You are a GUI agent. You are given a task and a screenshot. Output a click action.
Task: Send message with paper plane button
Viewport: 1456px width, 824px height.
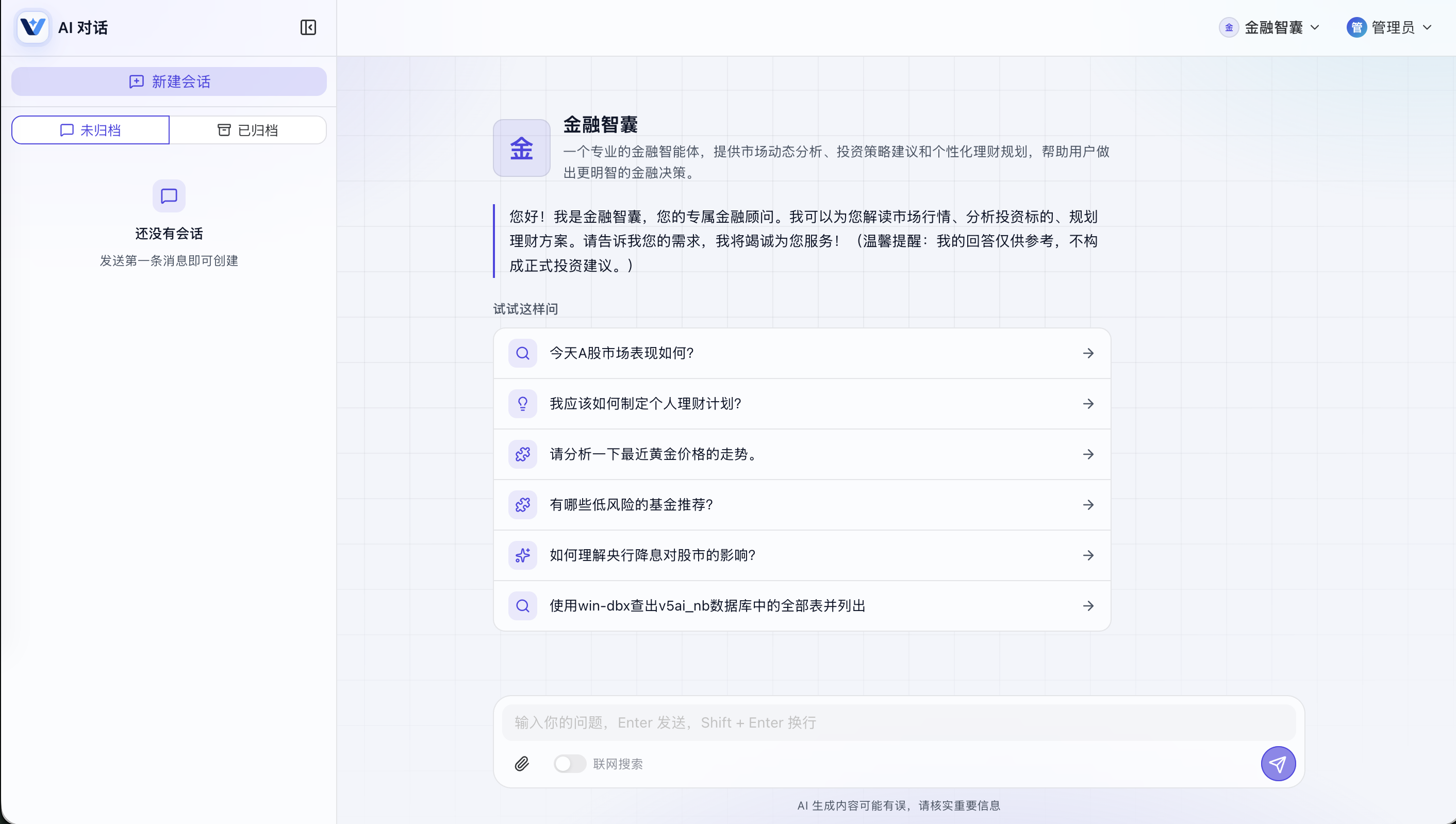pyautogui.click(x=1278, y=764)
